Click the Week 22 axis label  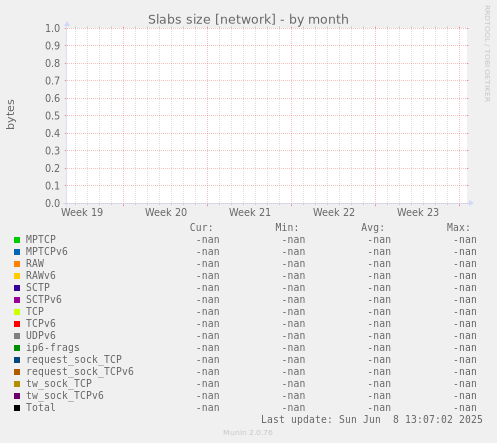tap(334, 212)
